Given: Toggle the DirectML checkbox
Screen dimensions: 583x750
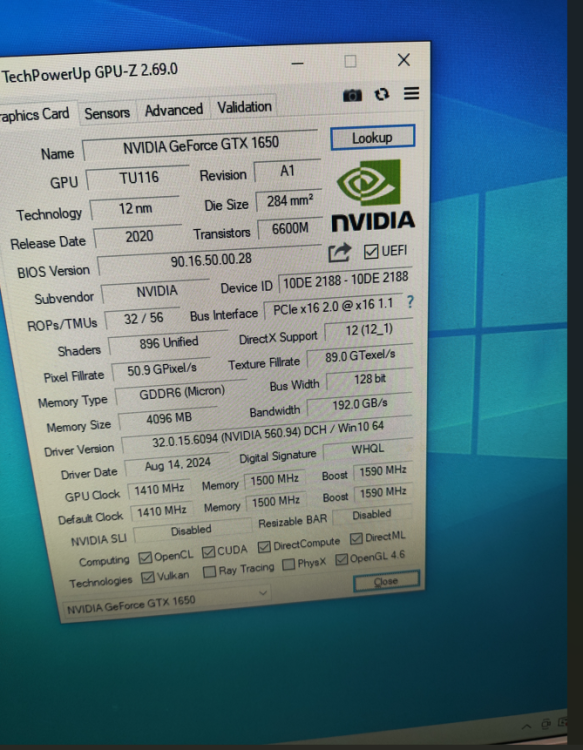Looking at the screenshot, I should tap(356, 539).
